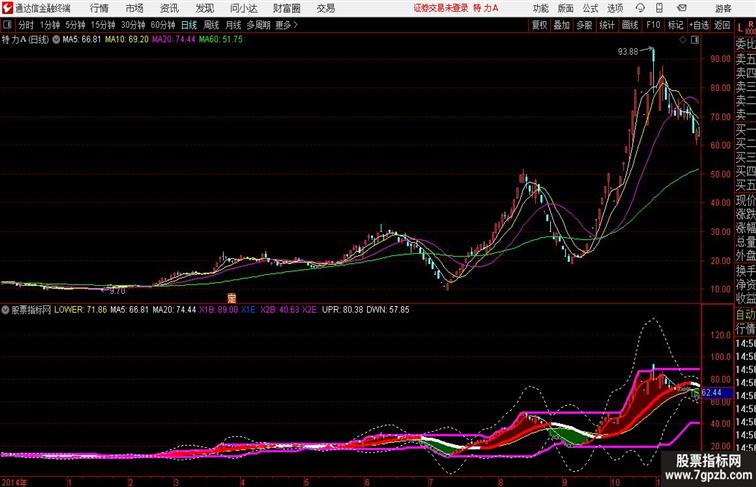Screen dimensions: 756x487
Task: Open the 发现 menu
Action: click(204, 8)
